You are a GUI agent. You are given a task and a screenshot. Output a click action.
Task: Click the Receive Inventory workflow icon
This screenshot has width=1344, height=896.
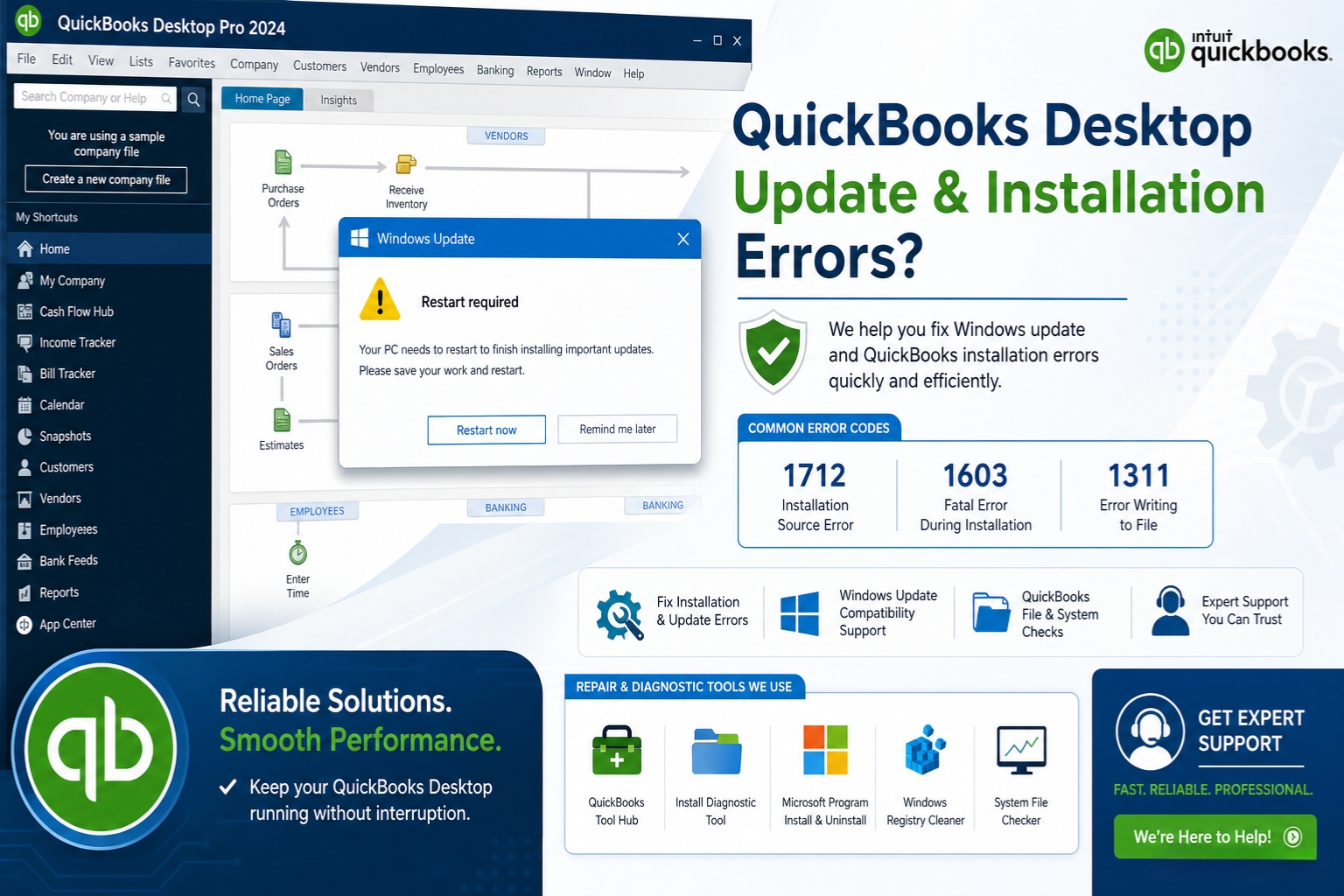(406, 164)
